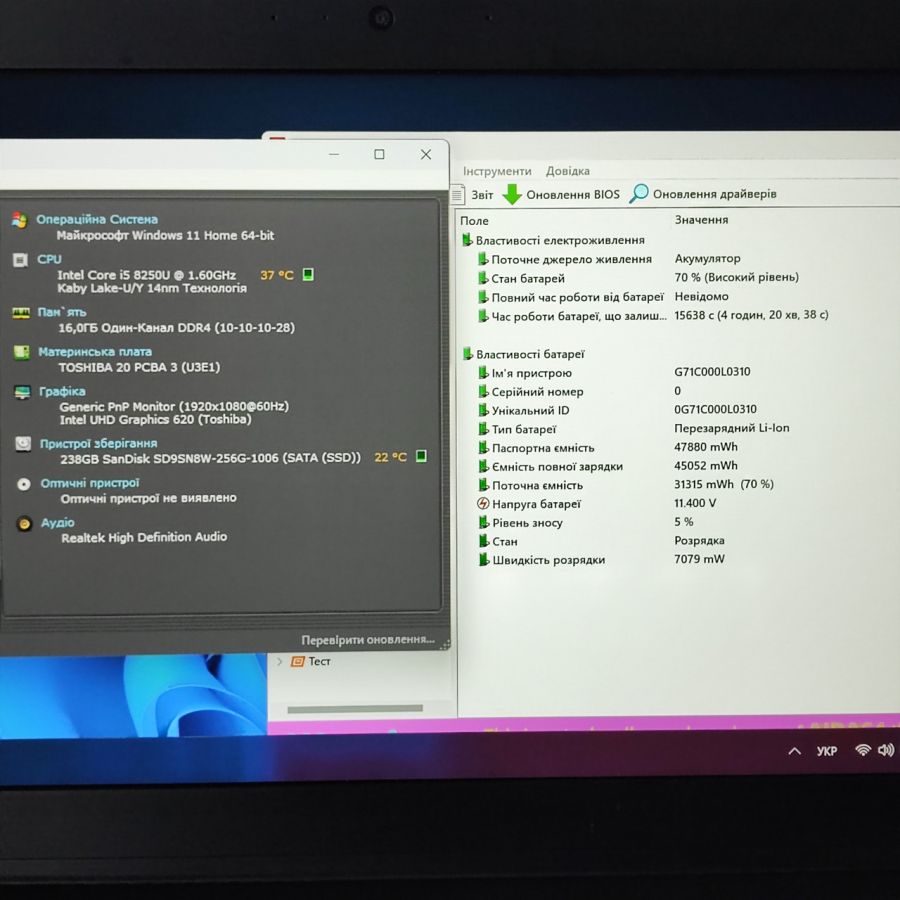Open the CPU section link

(x=49, y=259)
